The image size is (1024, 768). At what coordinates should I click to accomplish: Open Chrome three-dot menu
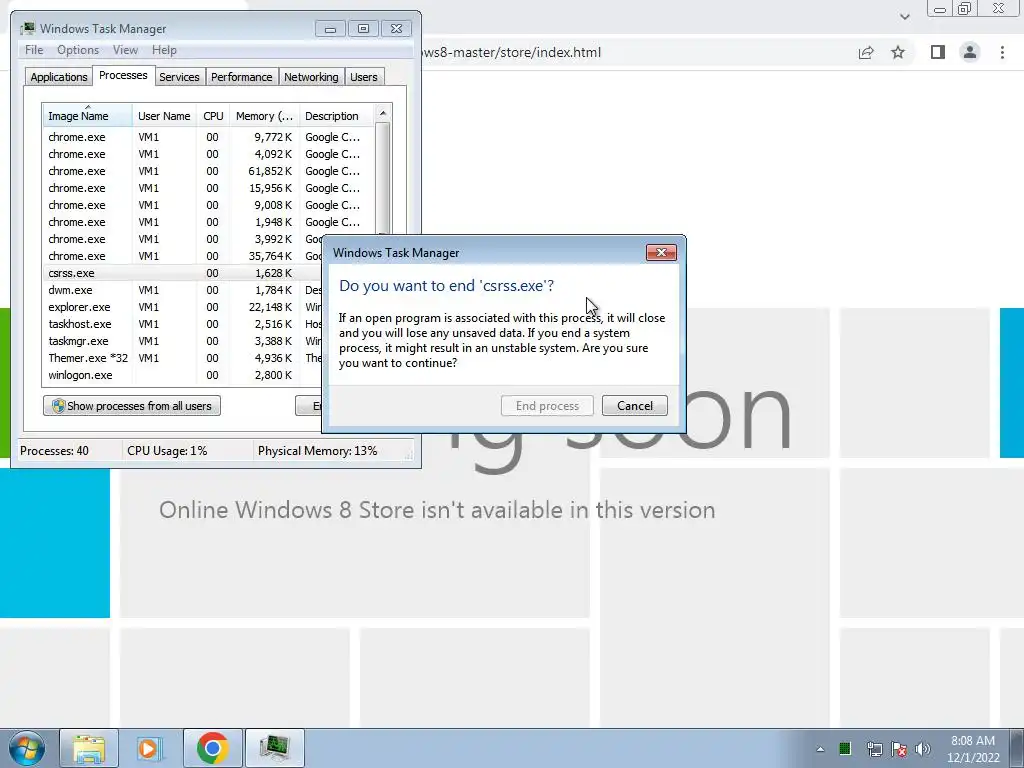coord(1002,52)
